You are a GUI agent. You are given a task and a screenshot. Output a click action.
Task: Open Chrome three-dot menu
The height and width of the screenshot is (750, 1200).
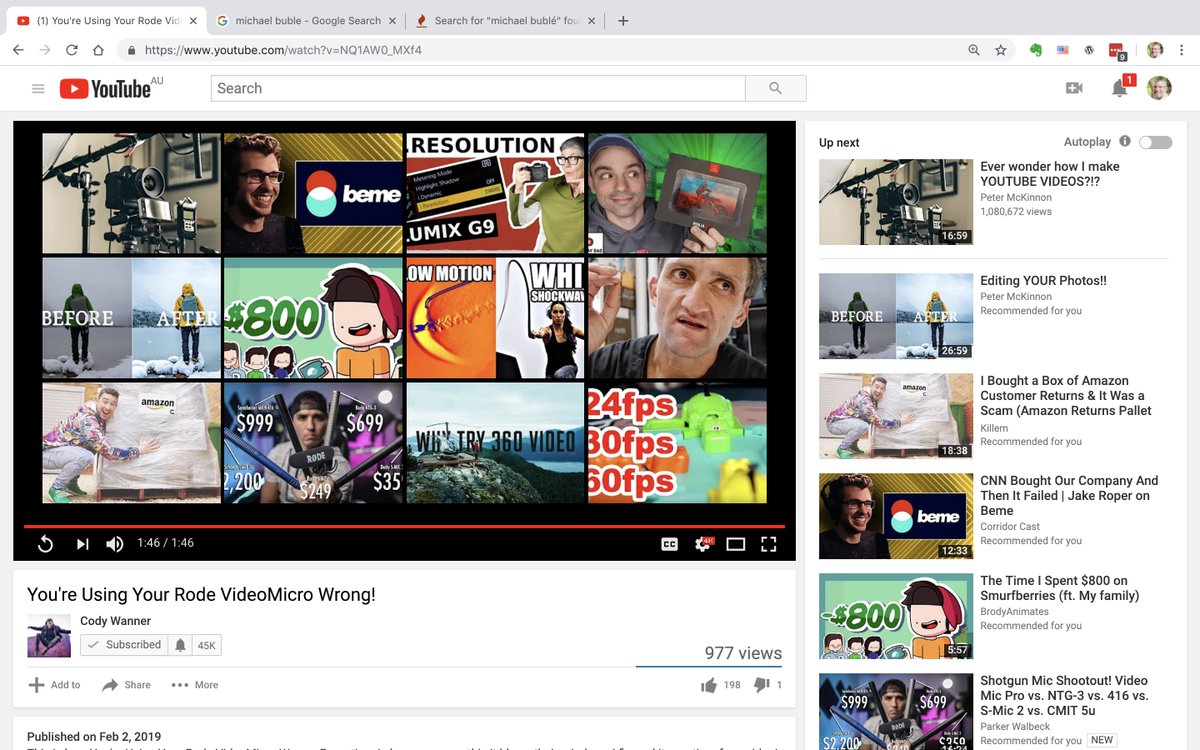(x=1182, y=49)
